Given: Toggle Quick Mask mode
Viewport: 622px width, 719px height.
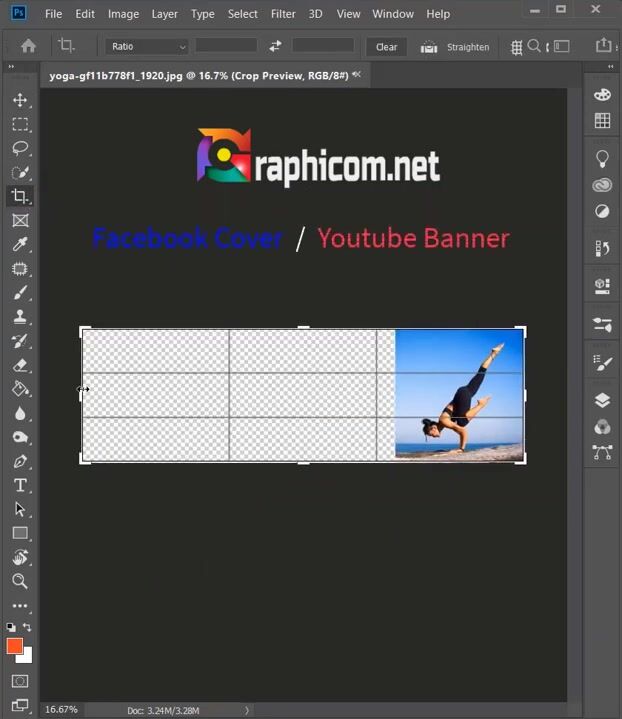Looking at the screenshot, I should click(20, 681).
